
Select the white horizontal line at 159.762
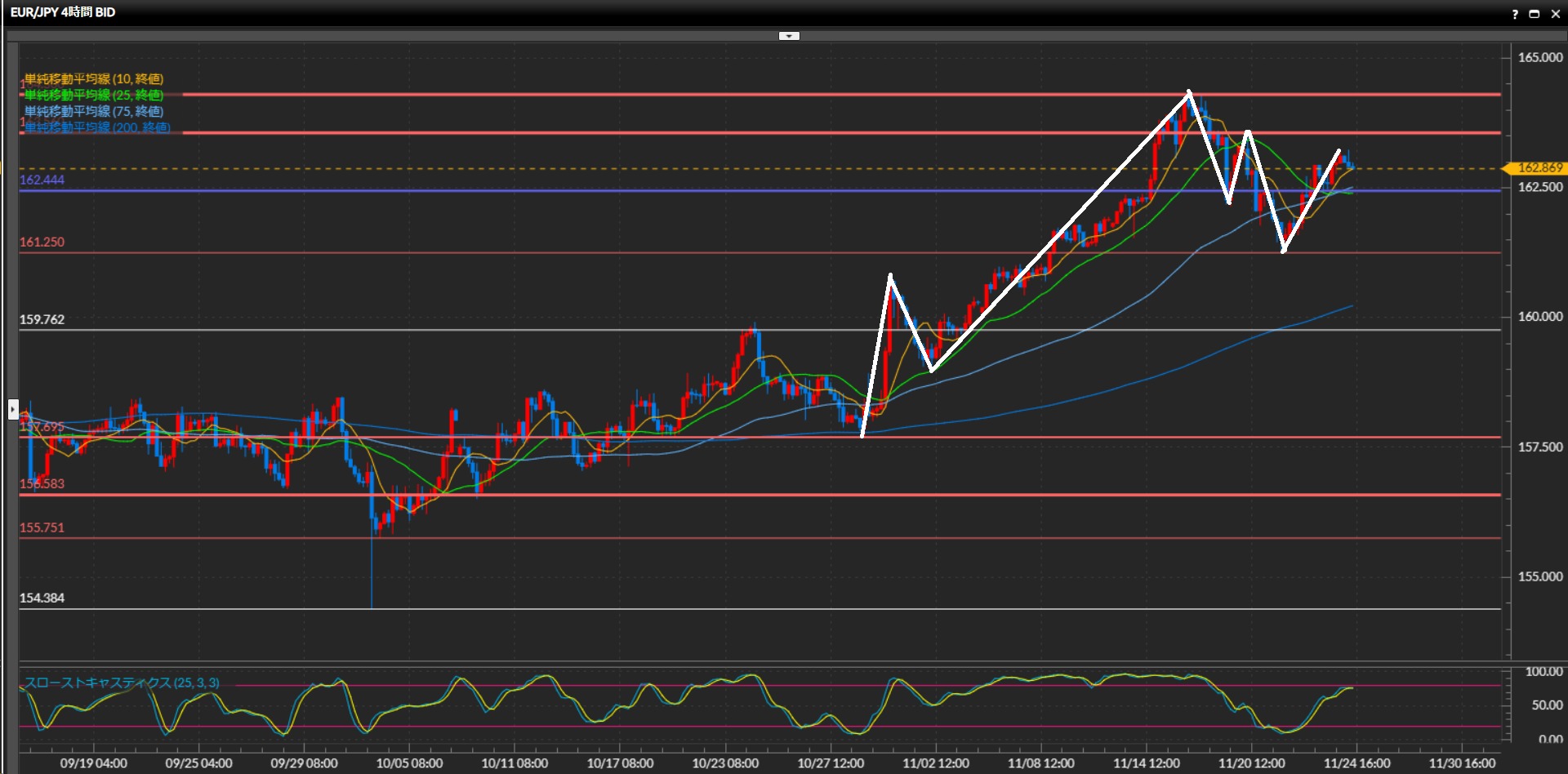coord(572,330)
